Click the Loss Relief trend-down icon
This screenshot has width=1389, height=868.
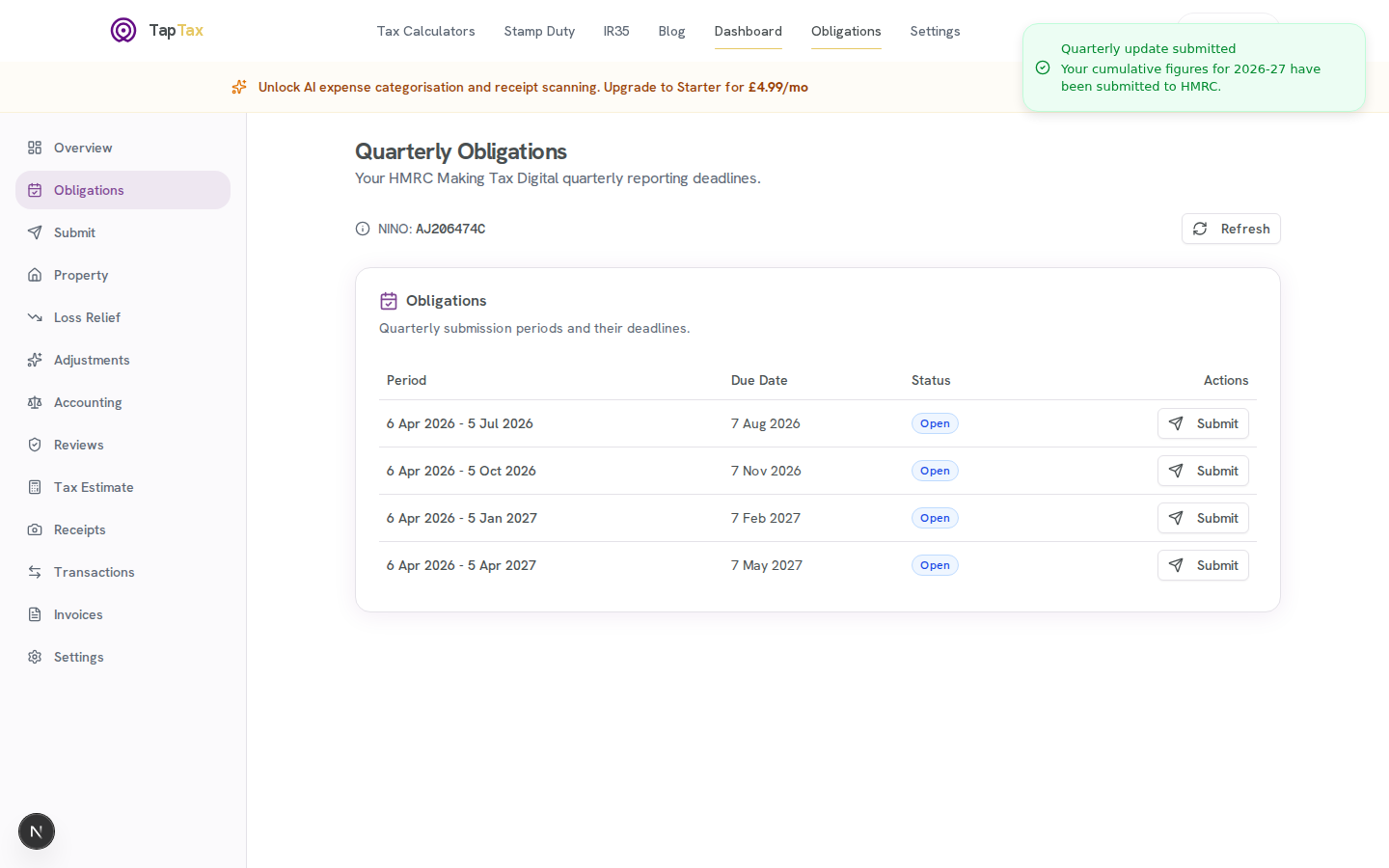35,317
